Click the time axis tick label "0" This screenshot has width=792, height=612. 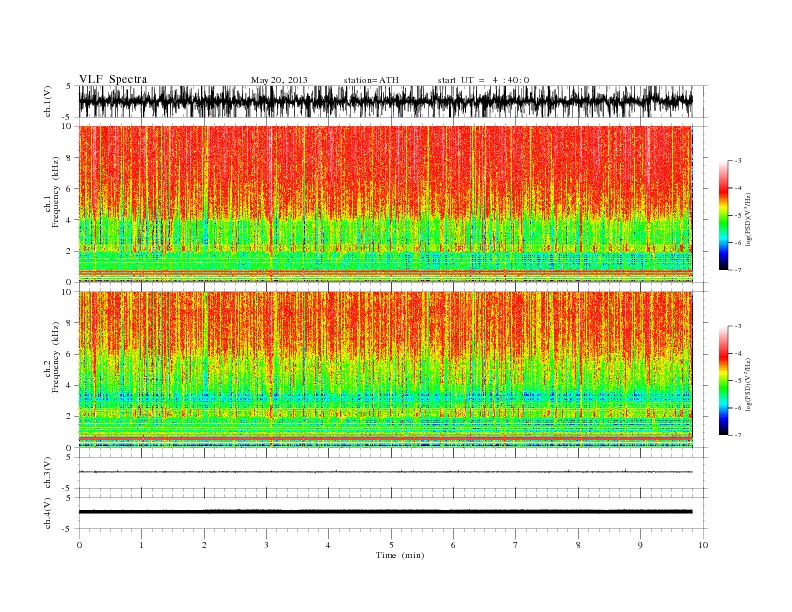point(79,545)
